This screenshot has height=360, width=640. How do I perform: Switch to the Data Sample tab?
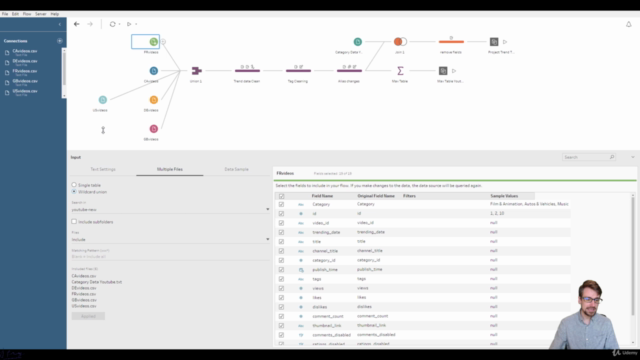(x=236, y=169)
